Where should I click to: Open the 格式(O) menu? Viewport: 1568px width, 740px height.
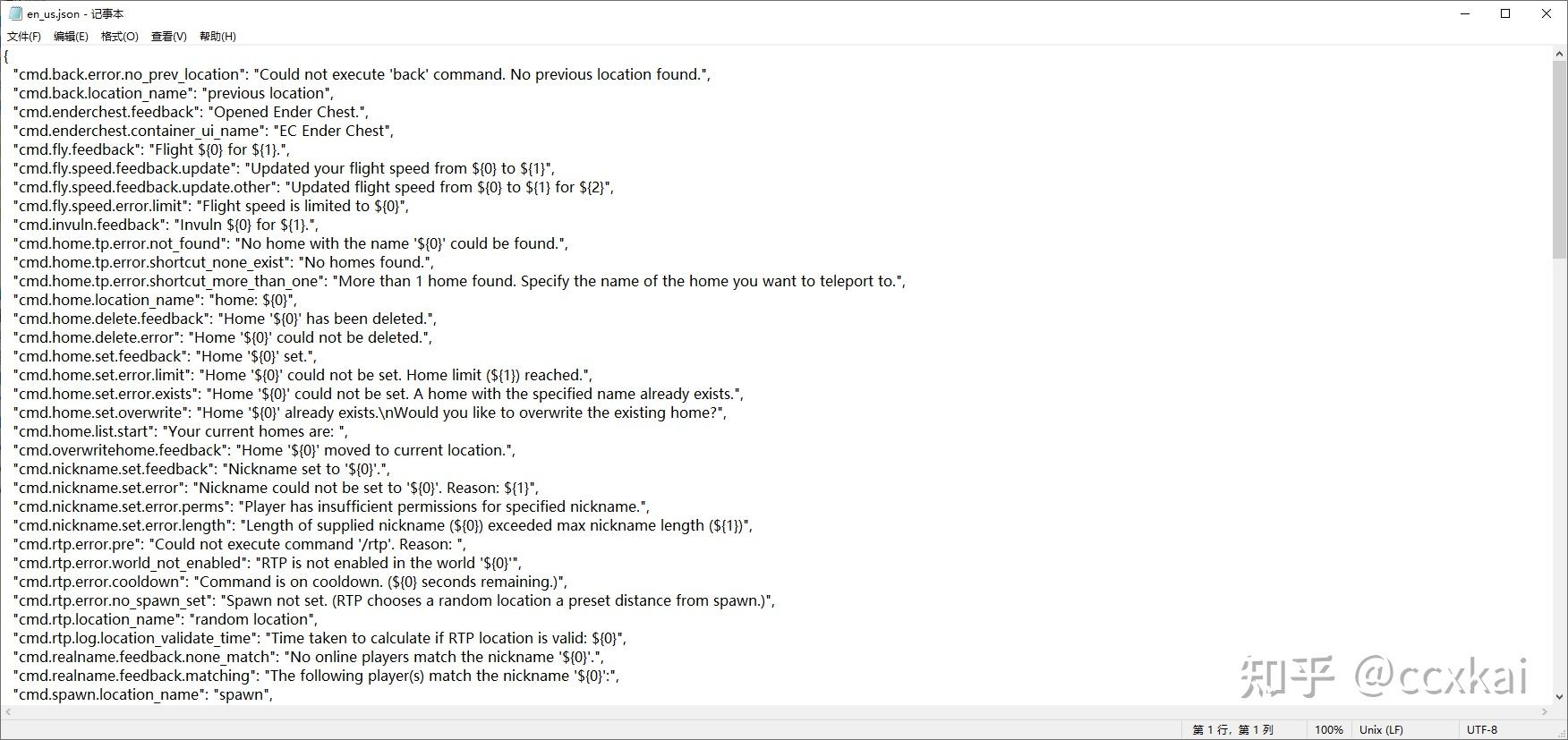pos(120,37)
